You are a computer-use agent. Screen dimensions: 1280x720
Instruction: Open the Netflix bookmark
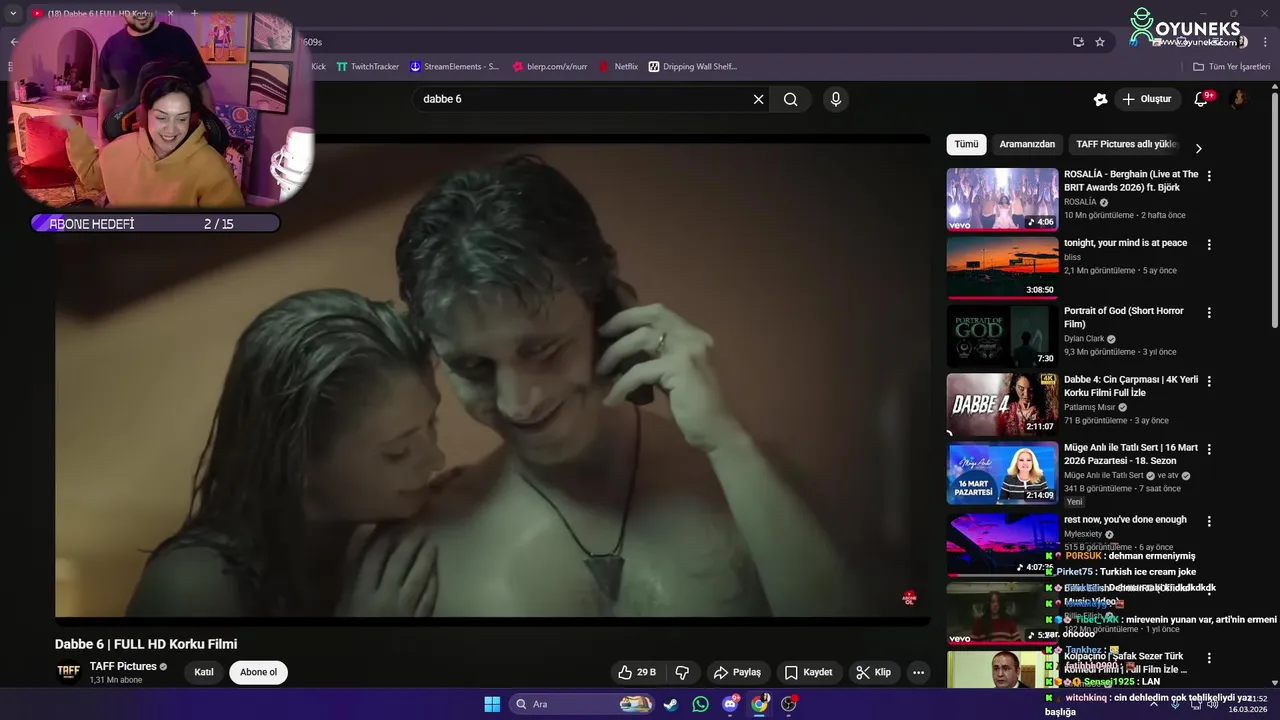click(x=618, y=67)
